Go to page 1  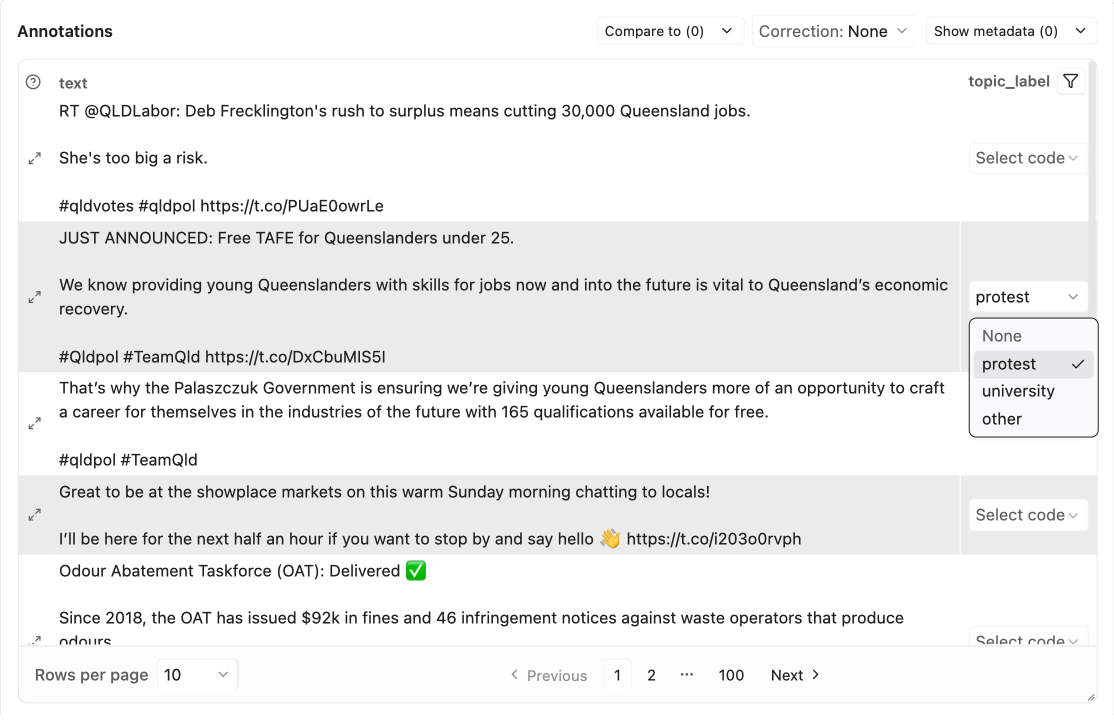click(x=617, y=675)
